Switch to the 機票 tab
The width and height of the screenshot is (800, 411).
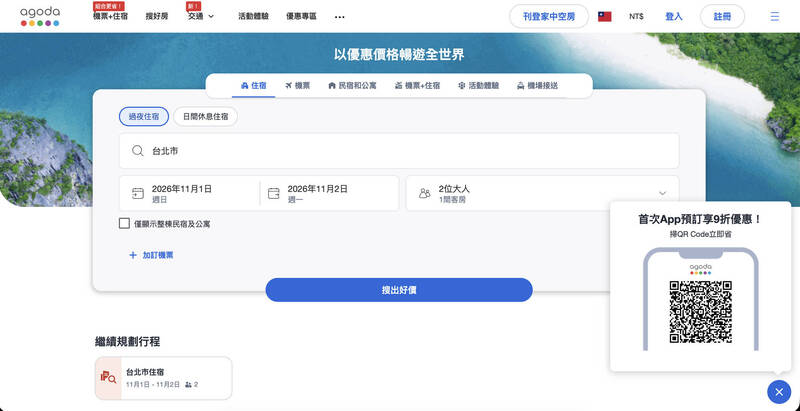point(298,86)
